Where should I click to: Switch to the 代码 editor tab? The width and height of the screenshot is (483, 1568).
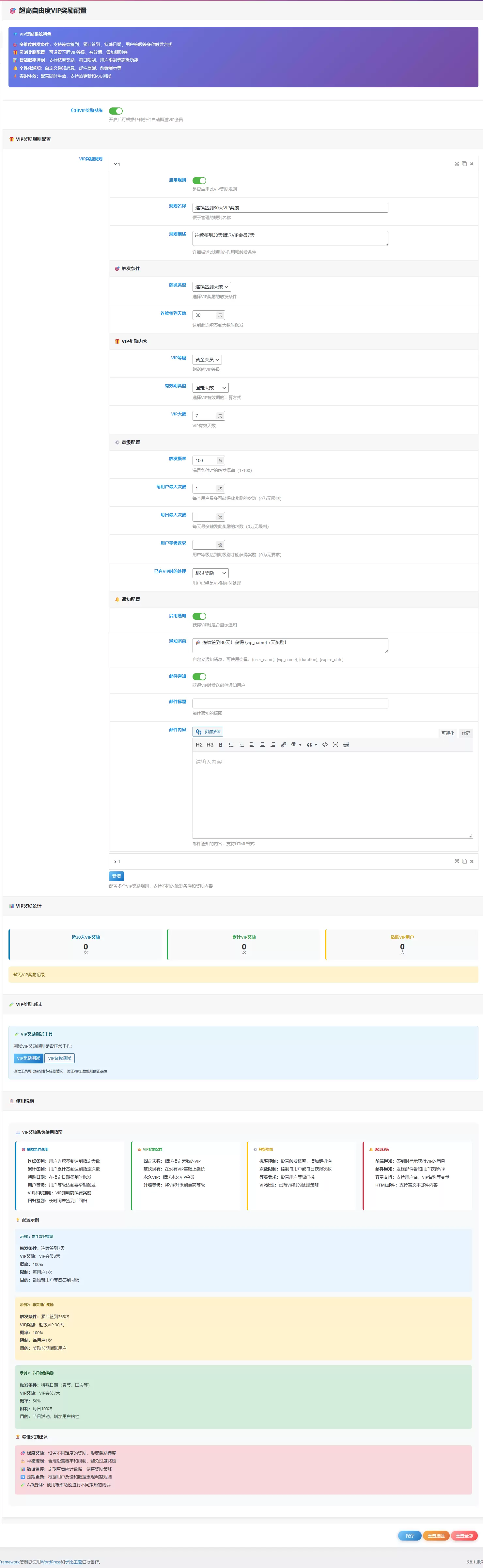(x=465, y=734)
